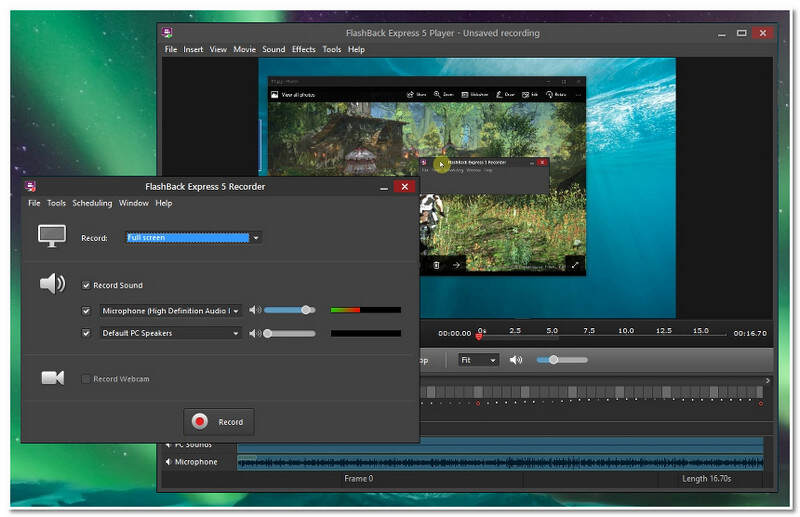This screenshot has height=517, width=800.
Task: Open the Record mode dropdown showing Full screen
Action: point(256,238)
